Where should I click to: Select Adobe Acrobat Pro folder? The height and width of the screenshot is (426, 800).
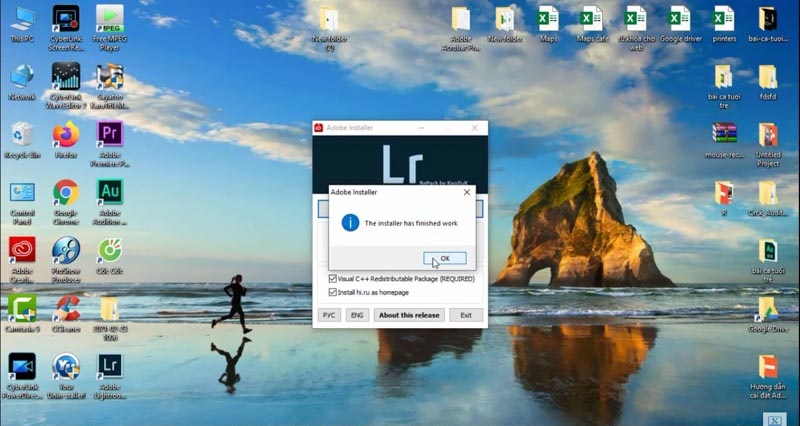[461, 29]
